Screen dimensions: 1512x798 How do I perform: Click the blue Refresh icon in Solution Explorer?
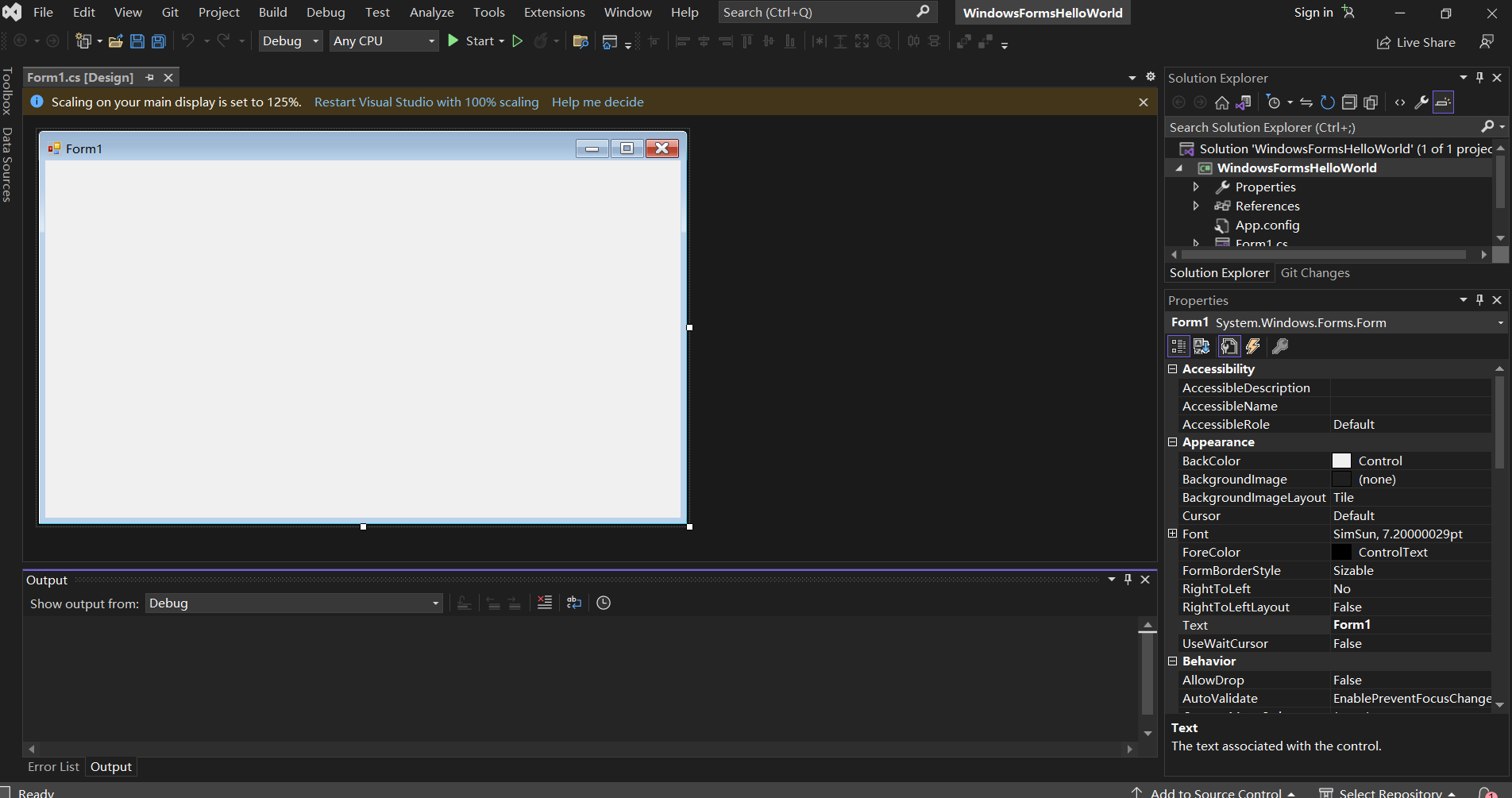1328,102
